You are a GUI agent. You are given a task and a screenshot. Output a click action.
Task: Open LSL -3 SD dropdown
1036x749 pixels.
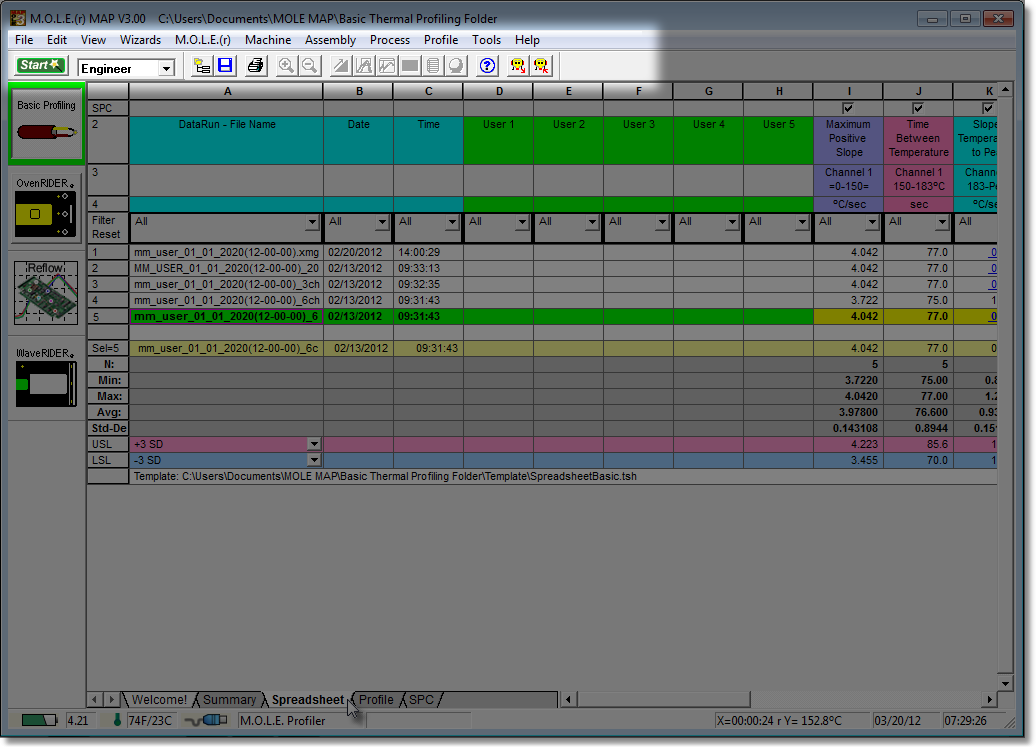314,460
